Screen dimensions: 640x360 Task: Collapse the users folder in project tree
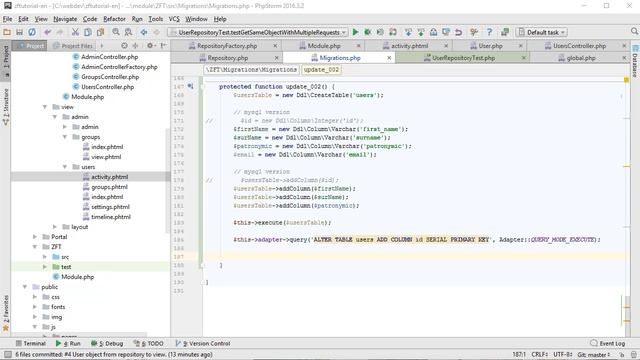(65, 167)
